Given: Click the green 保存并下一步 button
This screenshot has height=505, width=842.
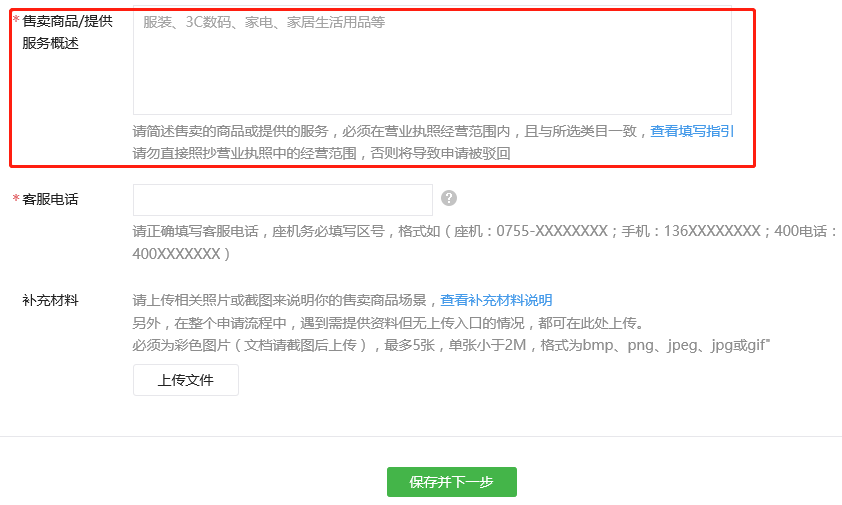Looking at the screenshot, I should (x=452, y=482).
